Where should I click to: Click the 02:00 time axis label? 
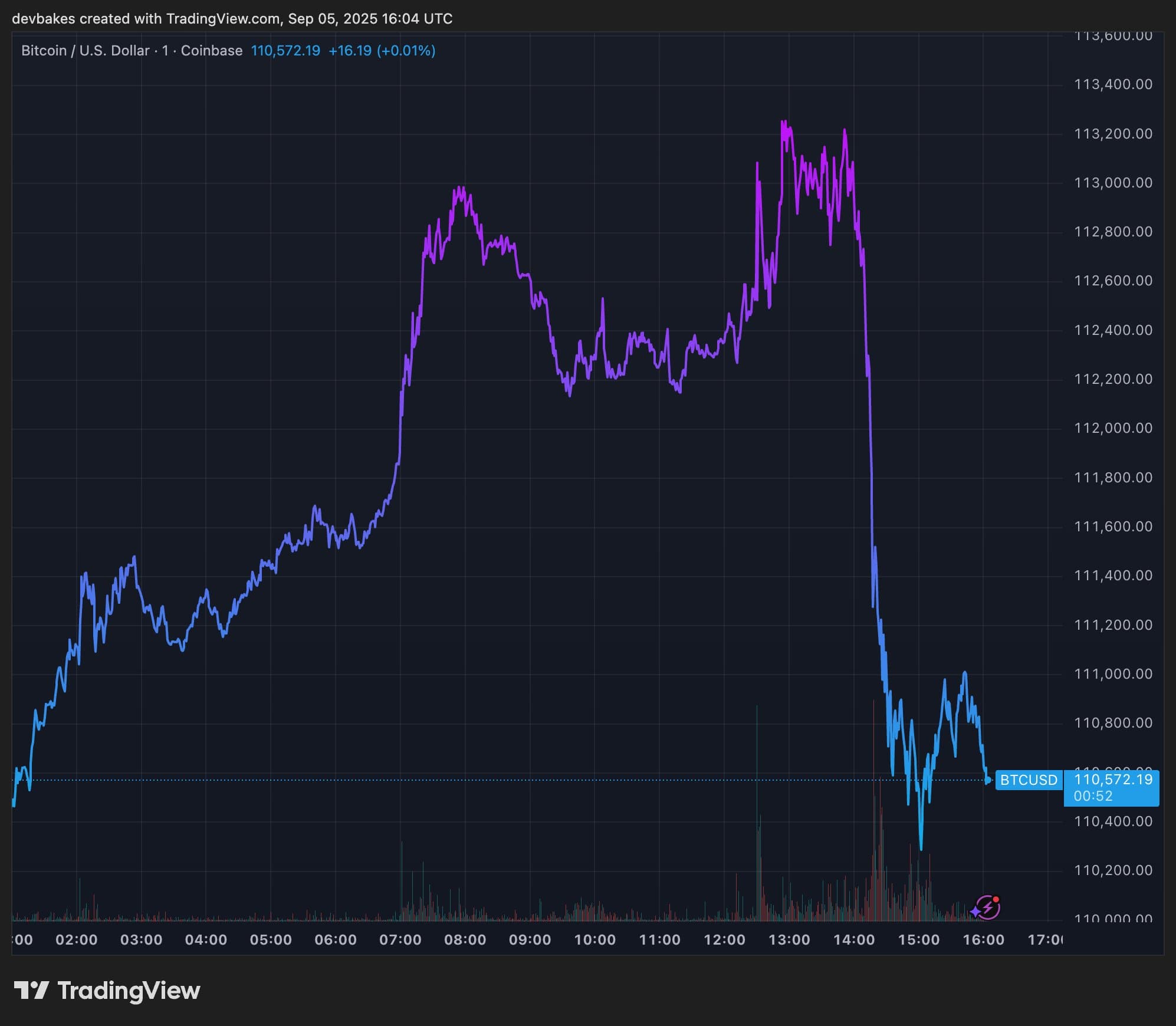(77, 940)
